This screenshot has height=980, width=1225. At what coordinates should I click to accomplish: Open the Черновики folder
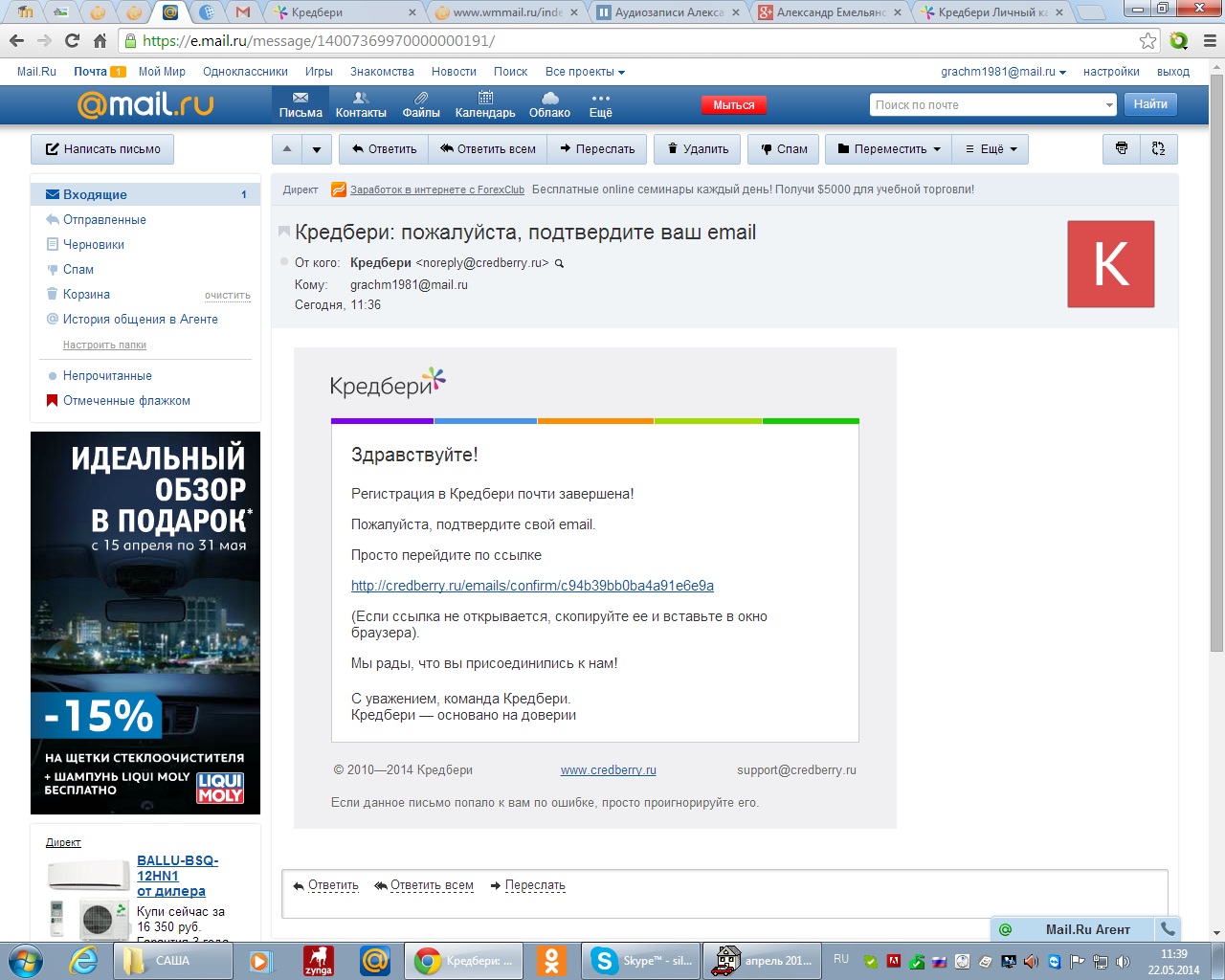click(94, 244)
